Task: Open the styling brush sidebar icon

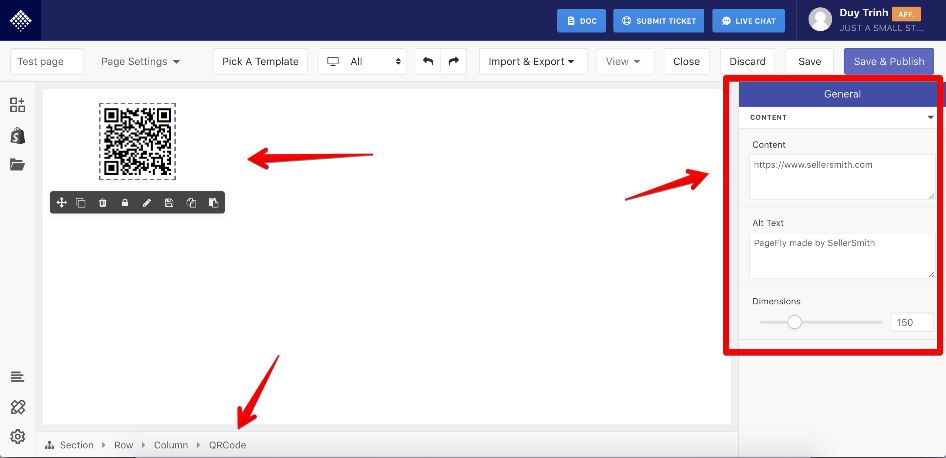Action: 17,407
